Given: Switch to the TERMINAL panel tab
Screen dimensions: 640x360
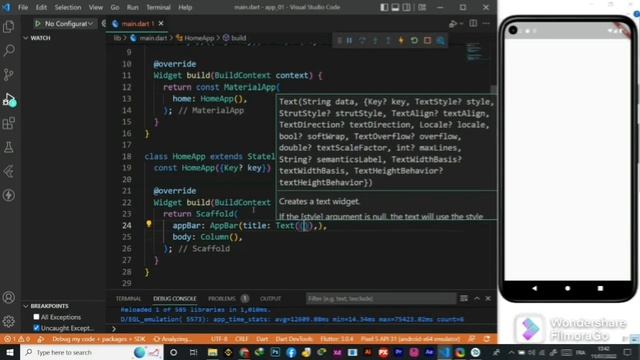Looking at the screenshot, I should click(128, 299).
